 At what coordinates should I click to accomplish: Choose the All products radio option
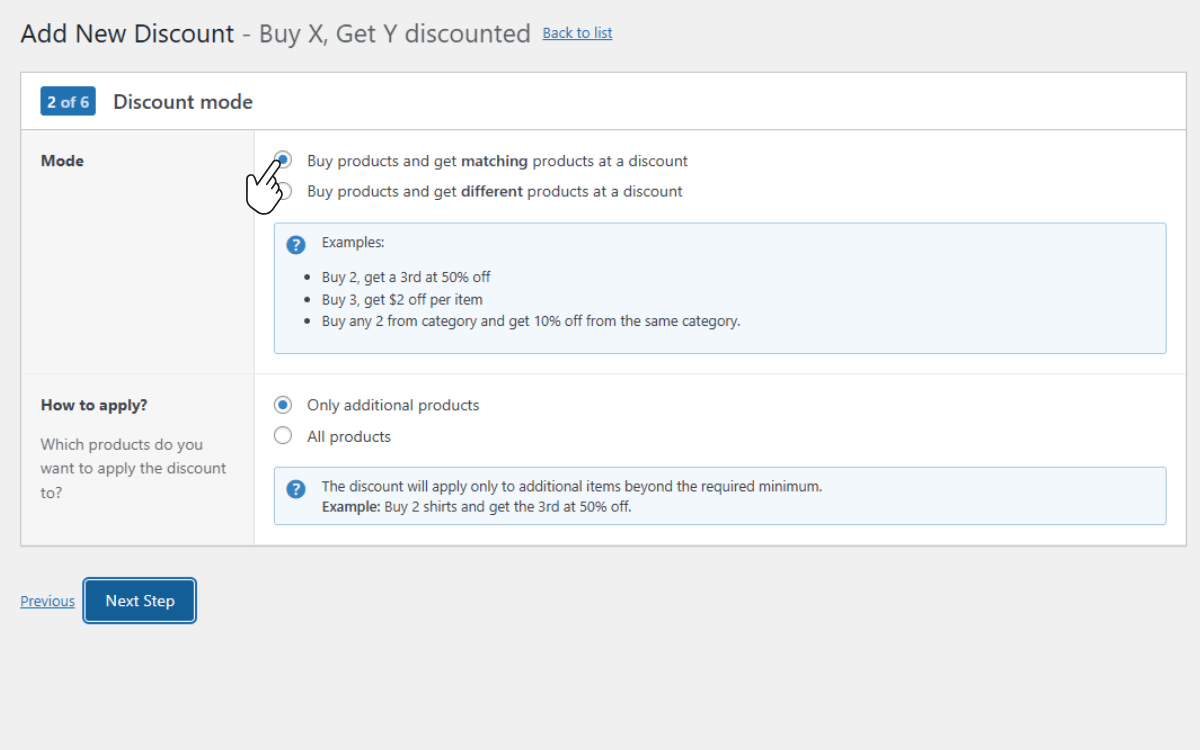[x=283, y=436]
